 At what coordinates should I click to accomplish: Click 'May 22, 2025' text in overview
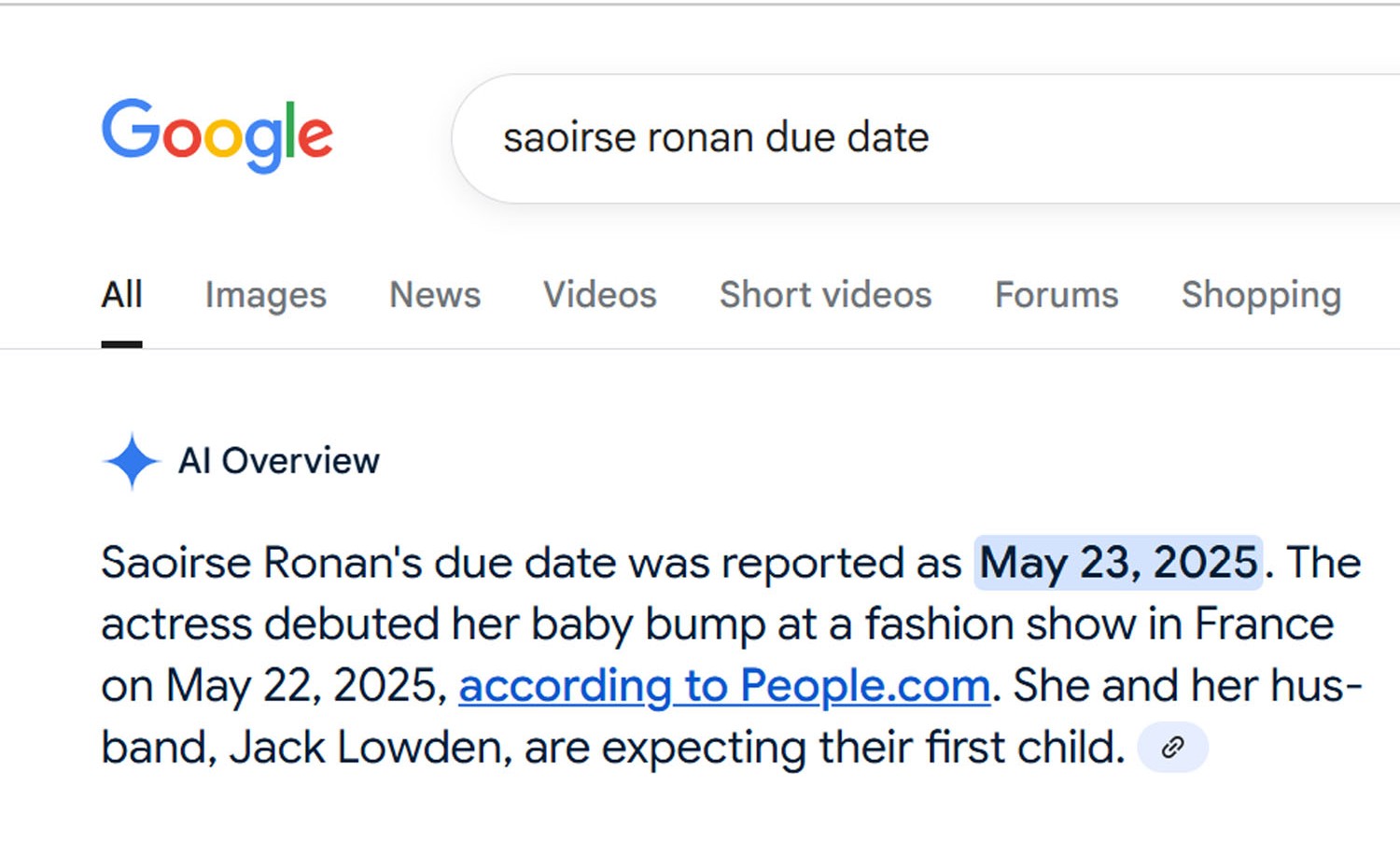pyautogui.click(x=301, y=686)
